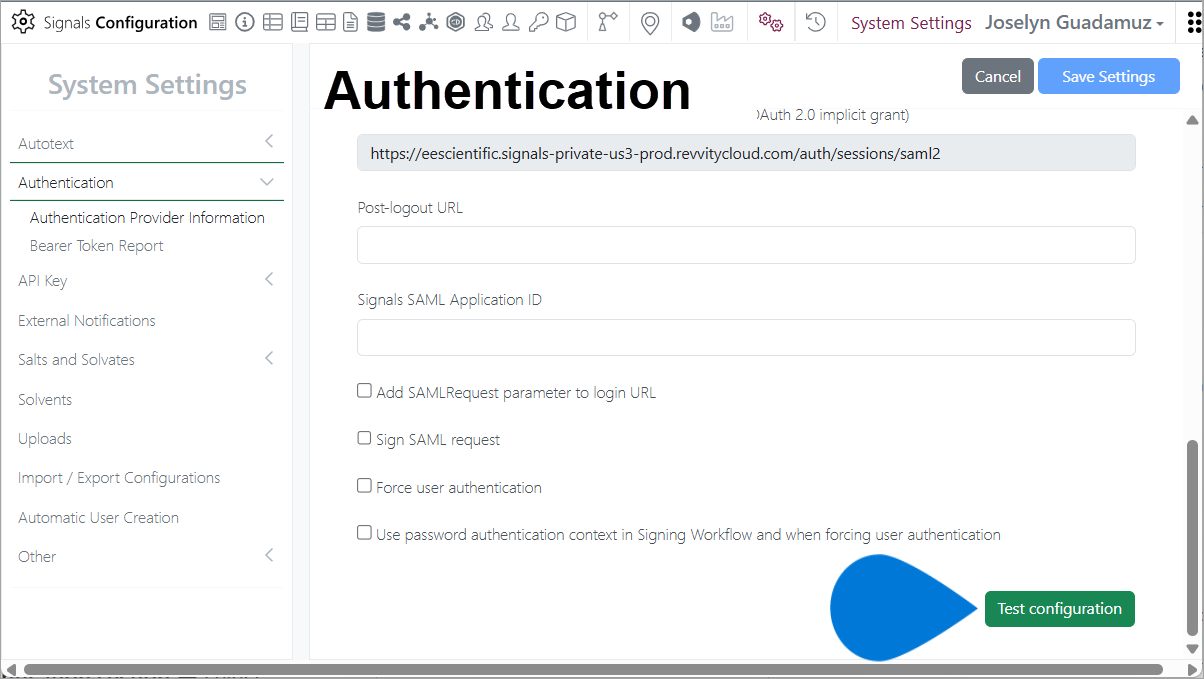Open the Joselyn Guadamuz user dropdown
The height and width of the screenshot is (679, 1204).
pos(1074,22)
